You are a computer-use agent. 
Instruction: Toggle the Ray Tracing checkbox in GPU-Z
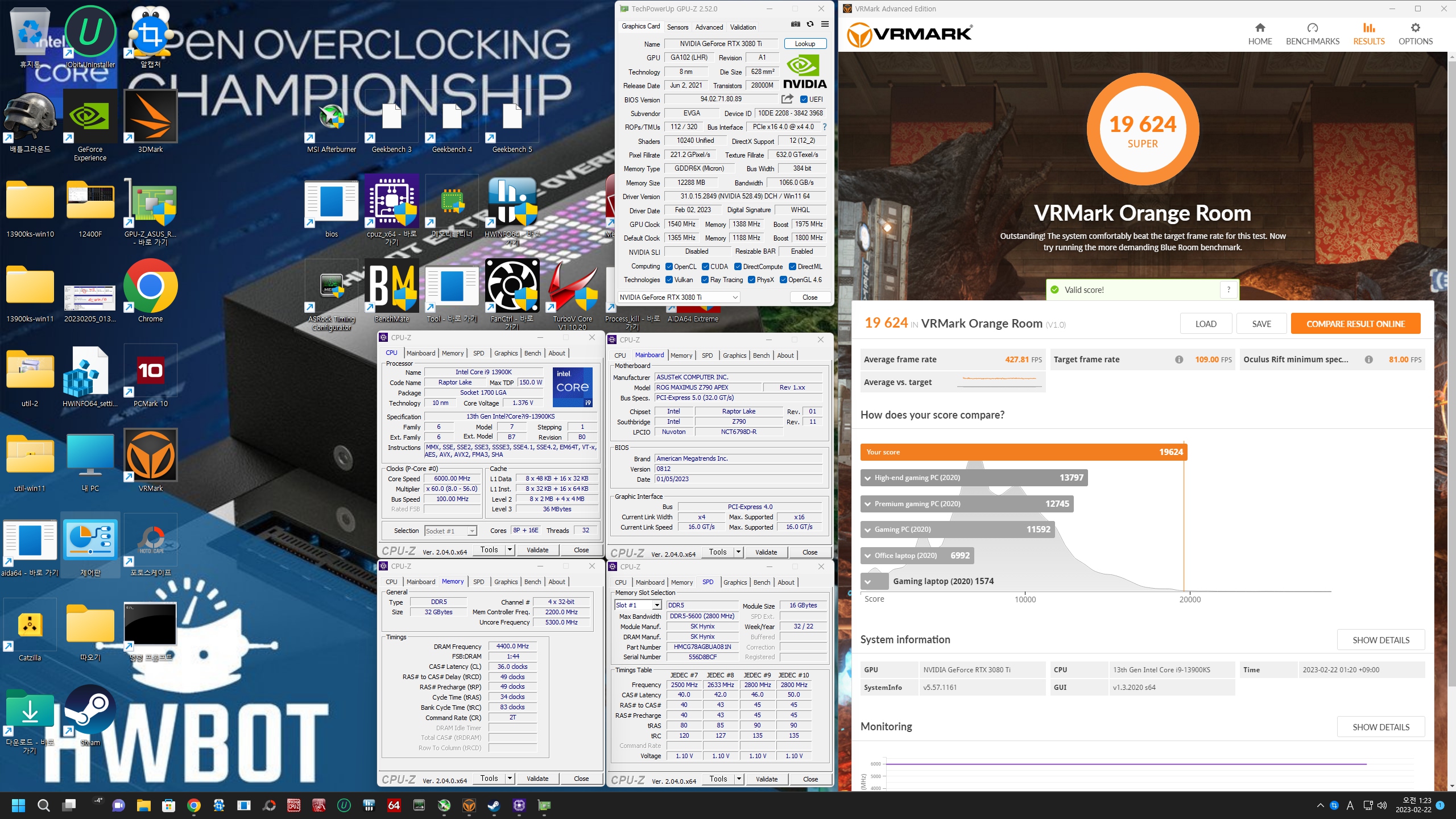point(705,279)
